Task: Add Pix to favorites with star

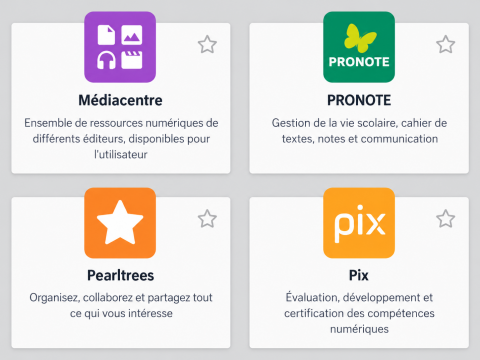Action: [x=446, y=219]
